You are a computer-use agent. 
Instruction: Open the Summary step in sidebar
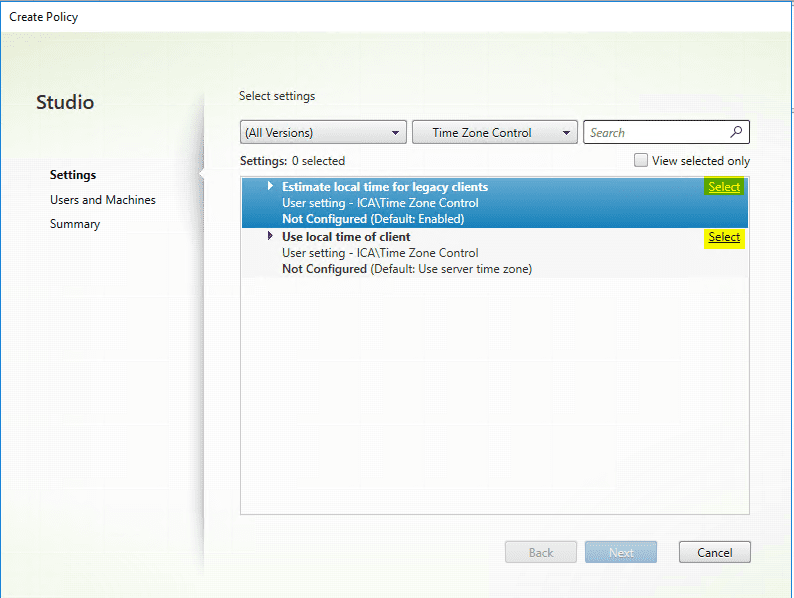75,224
